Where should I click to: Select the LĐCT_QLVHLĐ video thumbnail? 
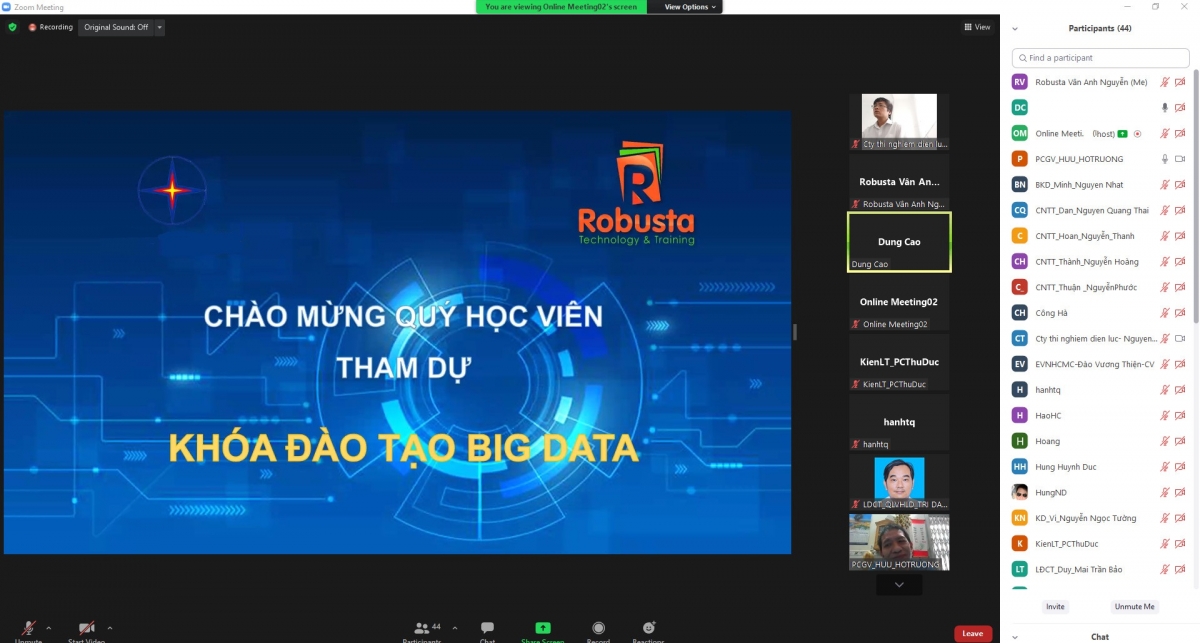[899, 483]
